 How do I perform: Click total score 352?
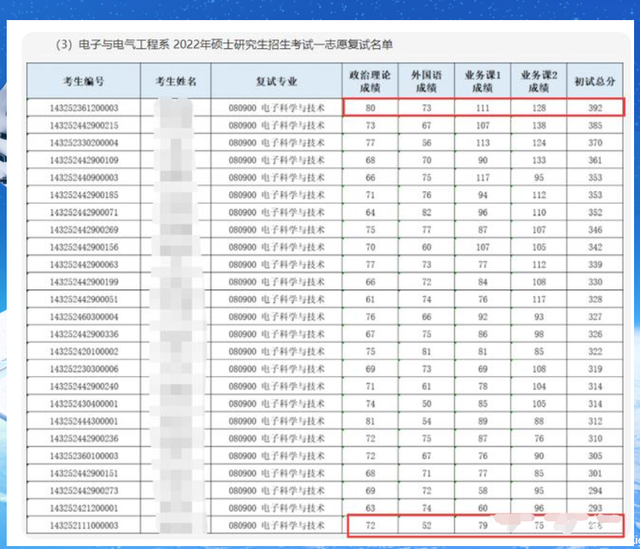tap(595, 212)
